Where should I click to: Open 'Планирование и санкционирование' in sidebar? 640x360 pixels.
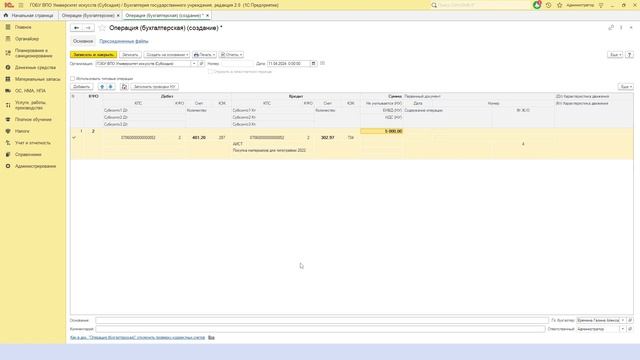pyautogui.click(x=33, y=53)
